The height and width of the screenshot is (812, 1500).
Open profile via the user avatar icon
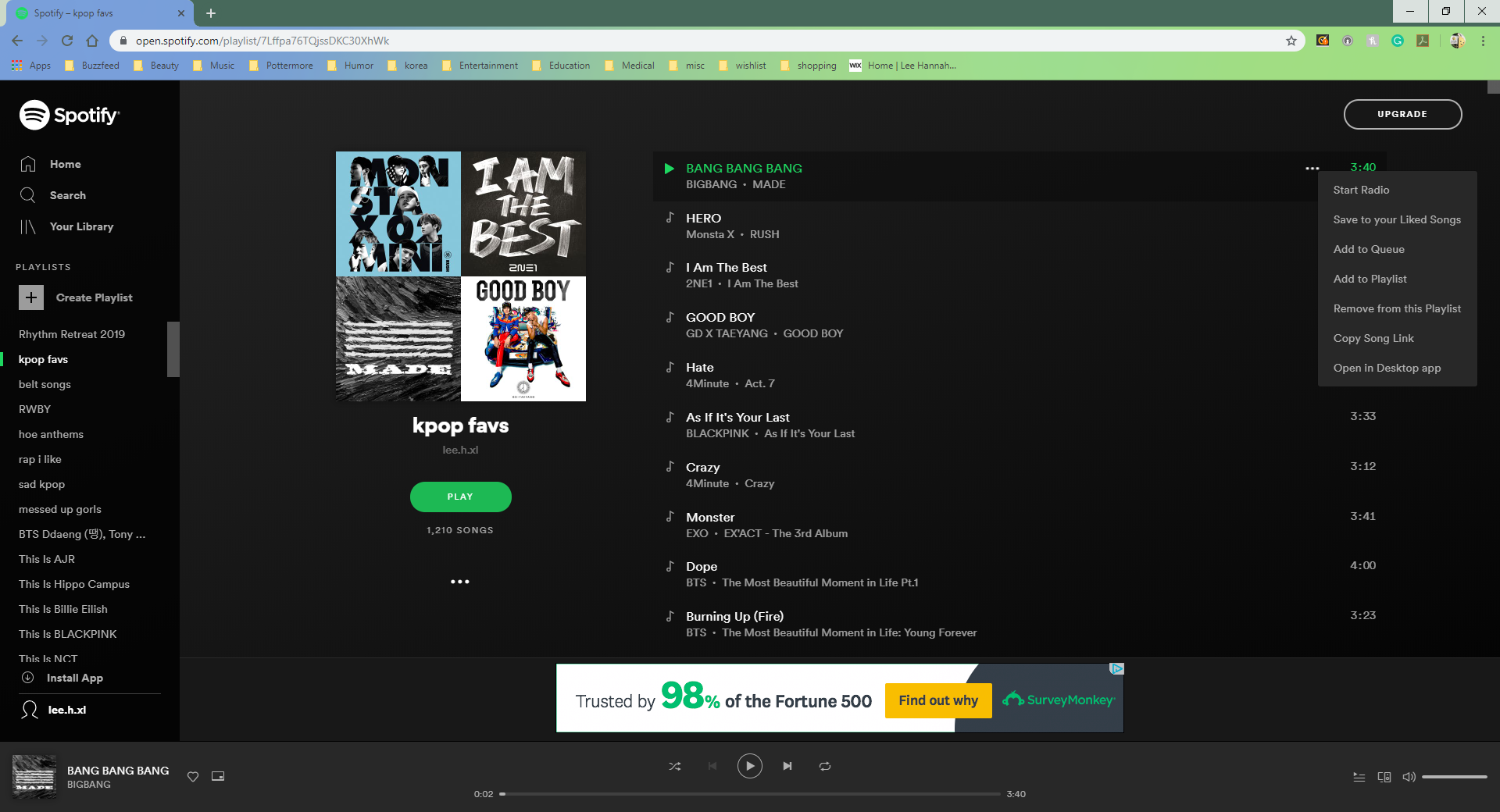tap(30, 710)
